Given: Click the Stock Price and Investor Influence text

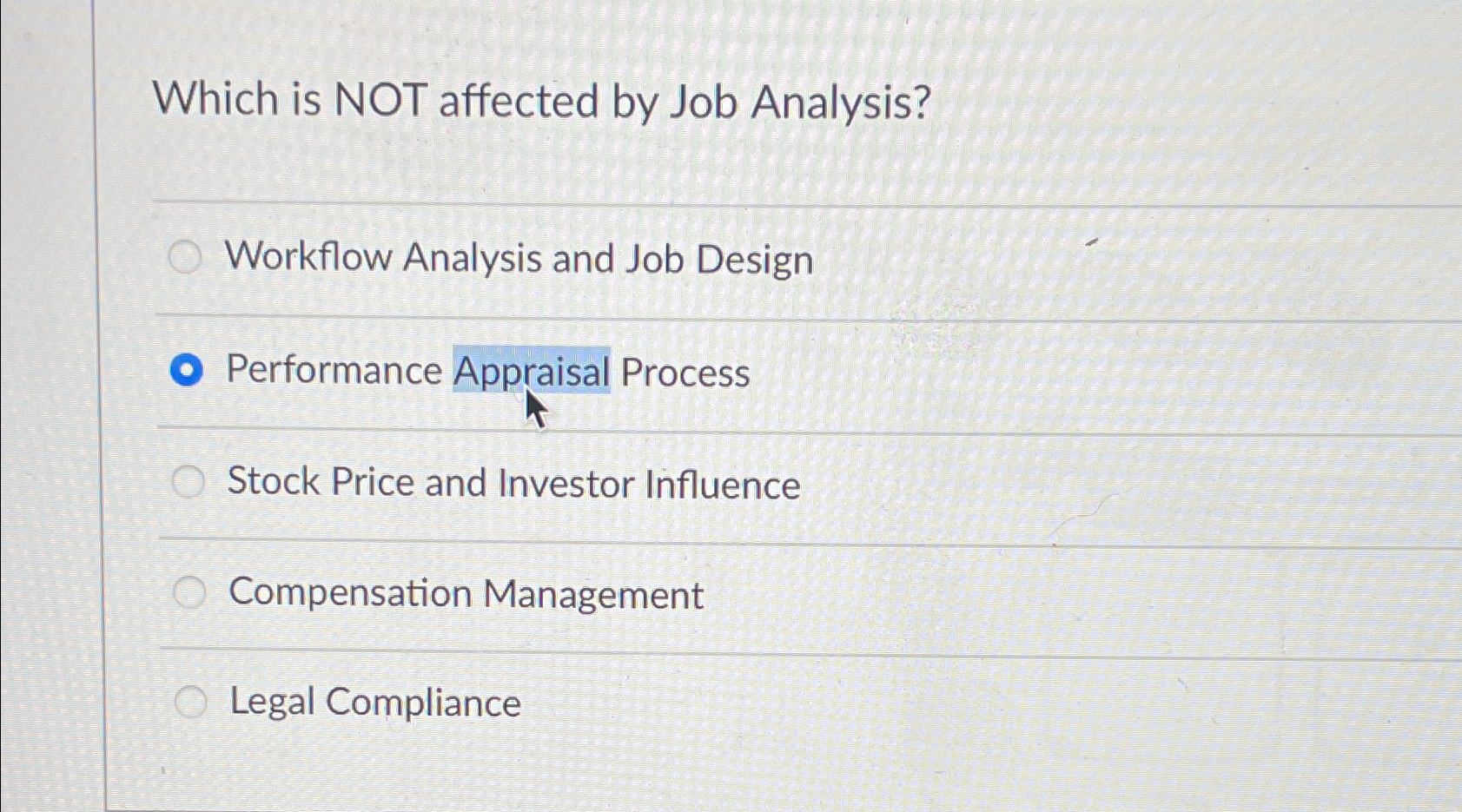Looking at the screenshot, I should (513, 484).
